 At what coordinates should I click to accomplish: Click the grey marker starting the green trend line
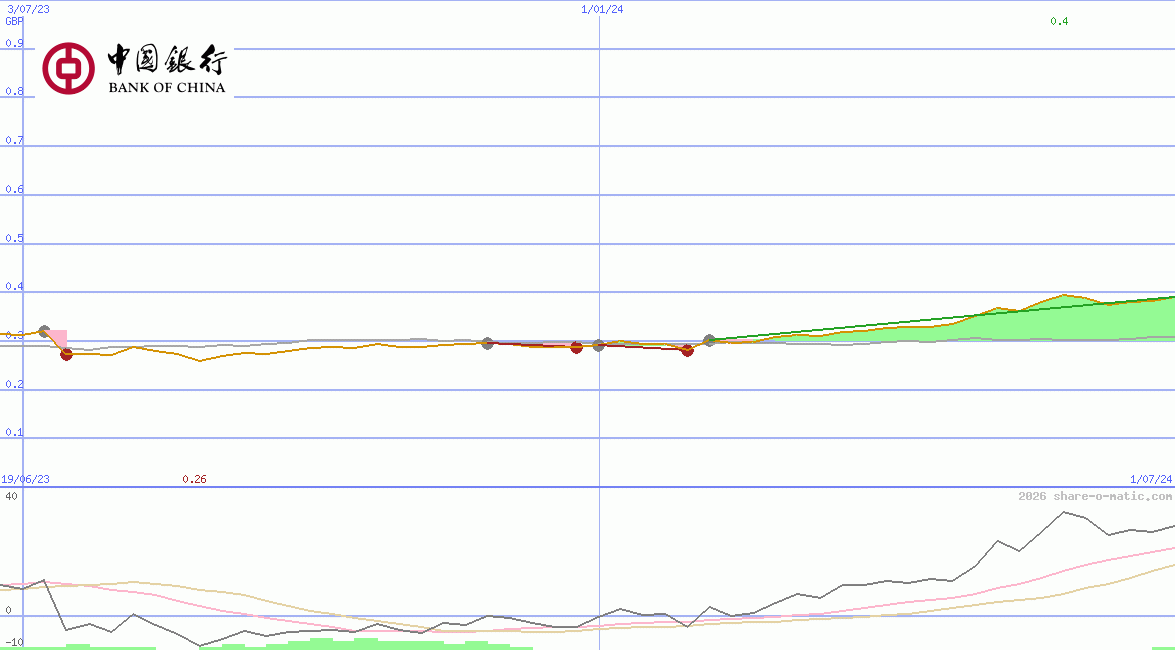[x=710, y=341]
